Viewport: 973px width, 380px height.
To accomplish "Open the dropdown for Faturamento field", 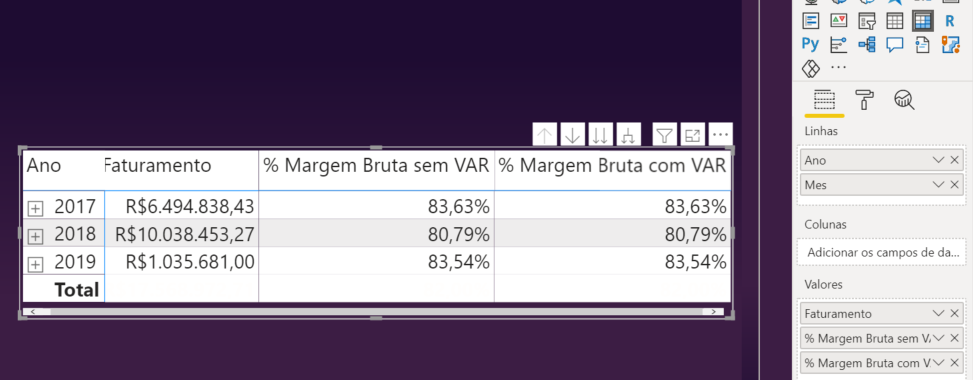I will 938,314.
